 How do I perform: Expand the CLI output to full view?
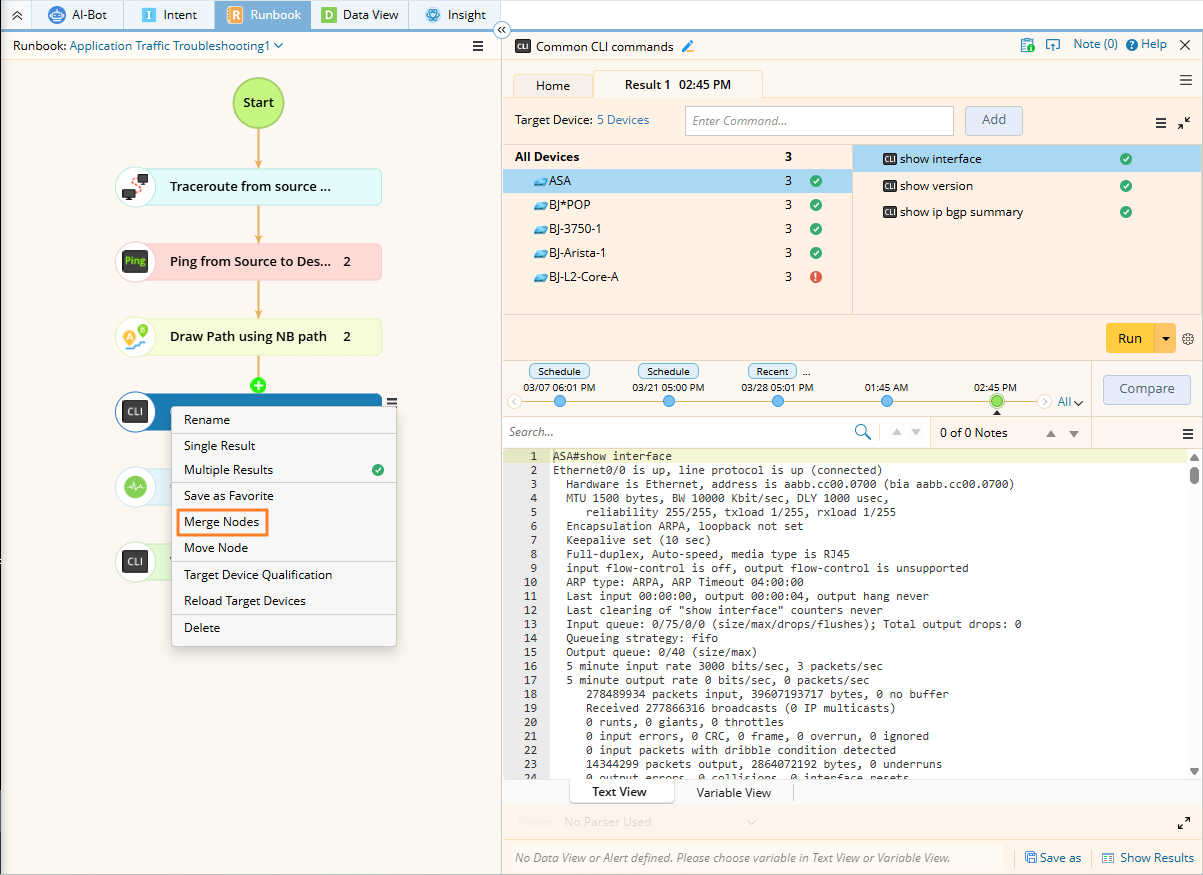tap(1184, 822)
